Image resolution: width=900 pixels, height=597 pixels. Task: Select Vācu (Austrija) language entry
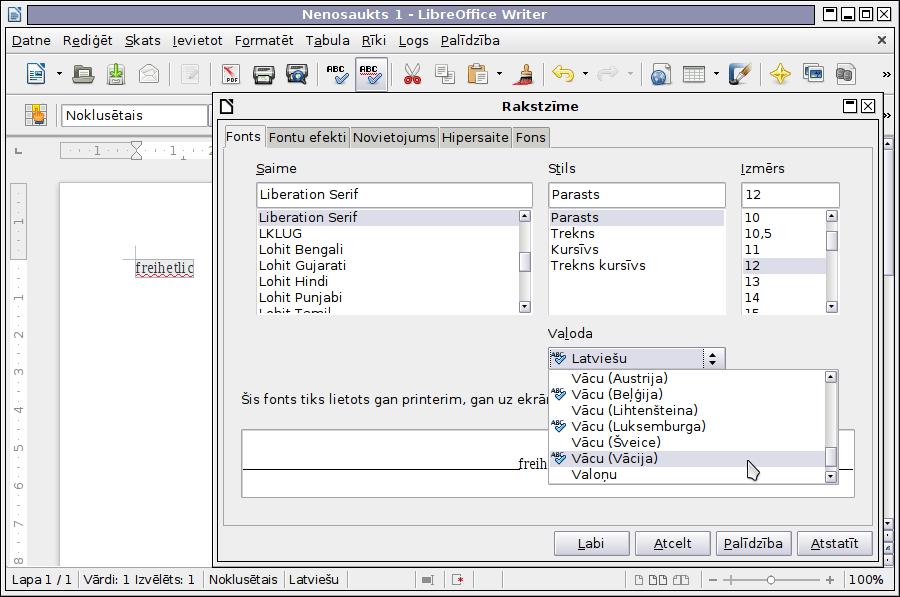687,378
